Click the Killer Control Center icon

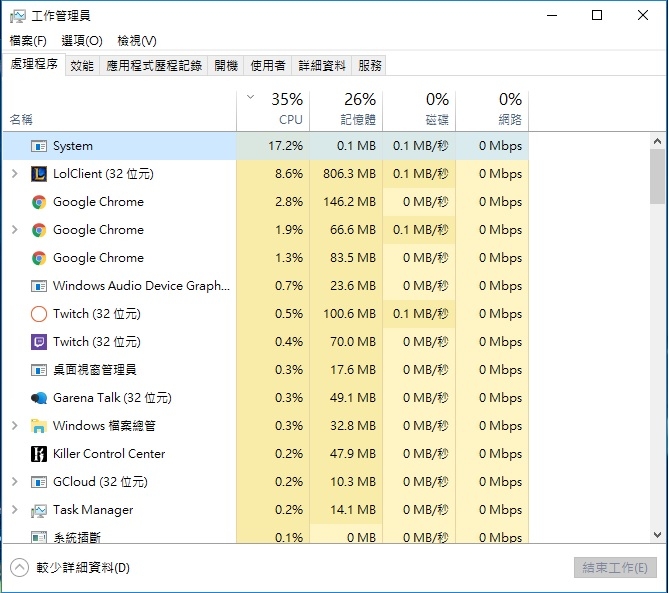39,454
